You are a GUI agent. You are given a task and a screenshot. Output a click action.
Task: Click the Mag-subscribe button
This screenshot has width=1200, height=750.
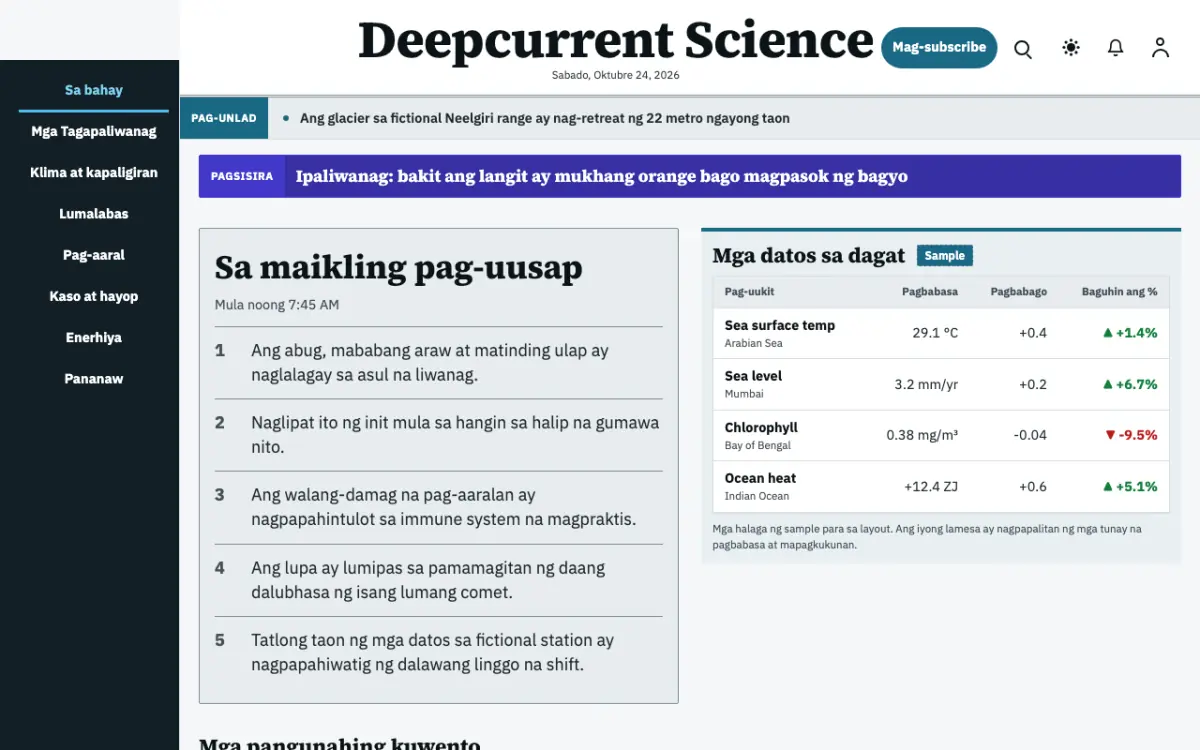pyautogui.click(x=939, y=47)
